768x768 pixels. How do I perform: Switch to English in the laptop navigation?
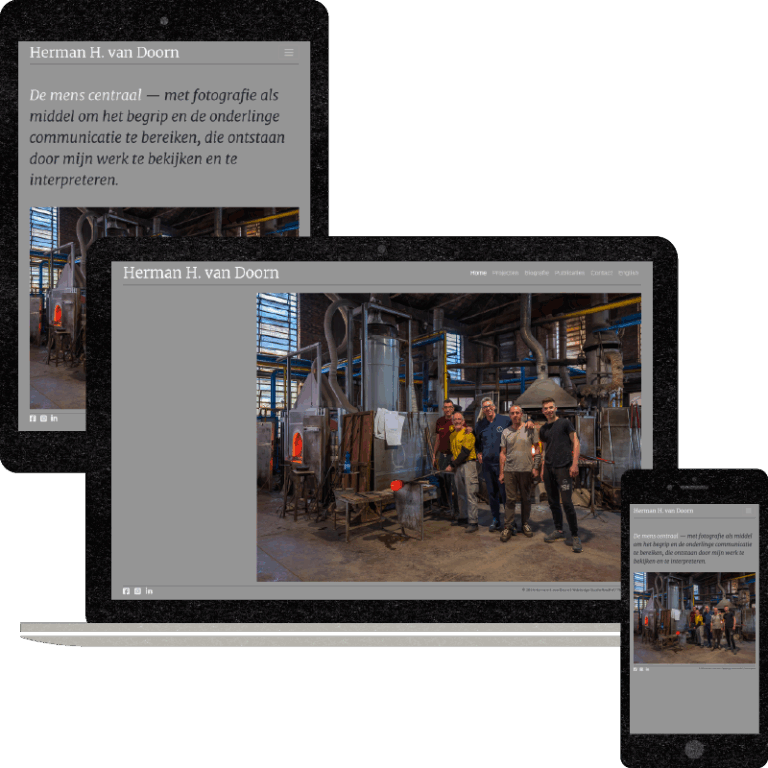point(628,273)
